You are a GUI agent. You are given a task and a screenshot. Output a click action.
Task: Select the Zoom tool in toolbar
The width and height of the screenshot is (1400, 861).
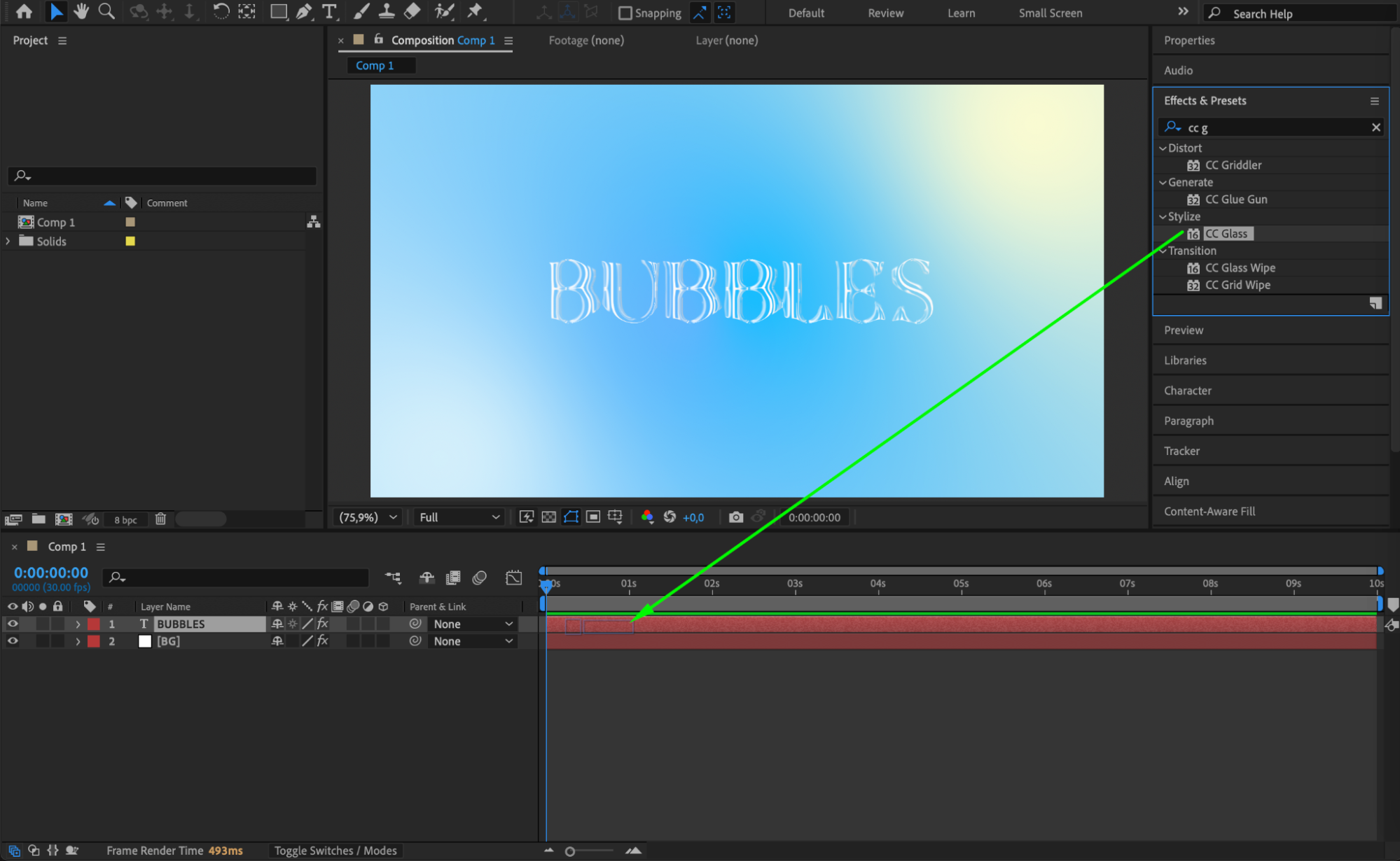coord(106,11)
